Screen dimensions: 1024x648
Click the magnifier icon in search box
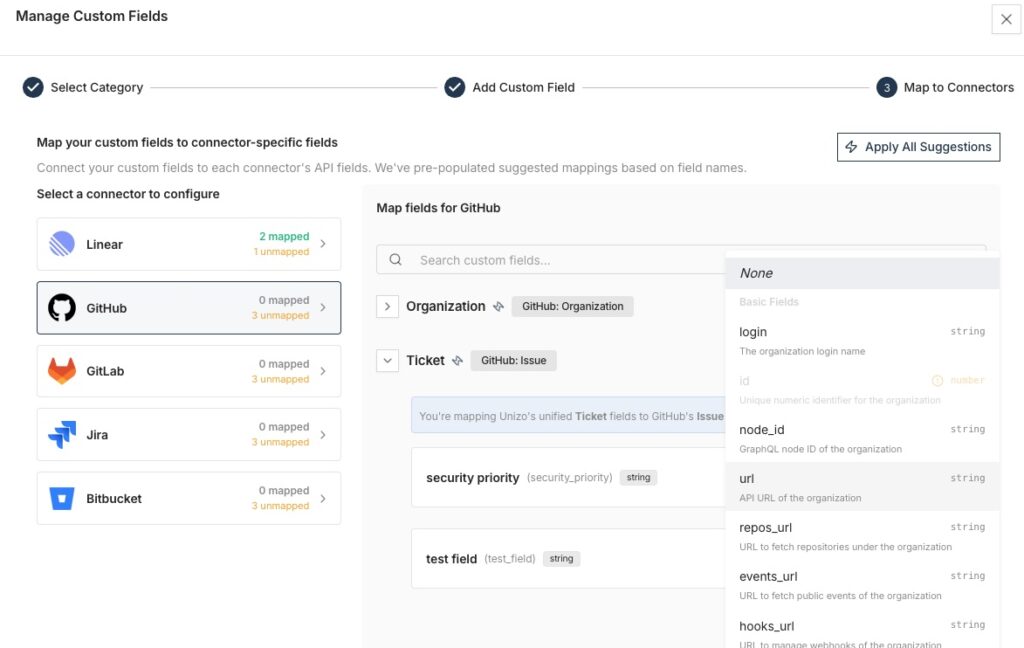click(x=396, y=260)
